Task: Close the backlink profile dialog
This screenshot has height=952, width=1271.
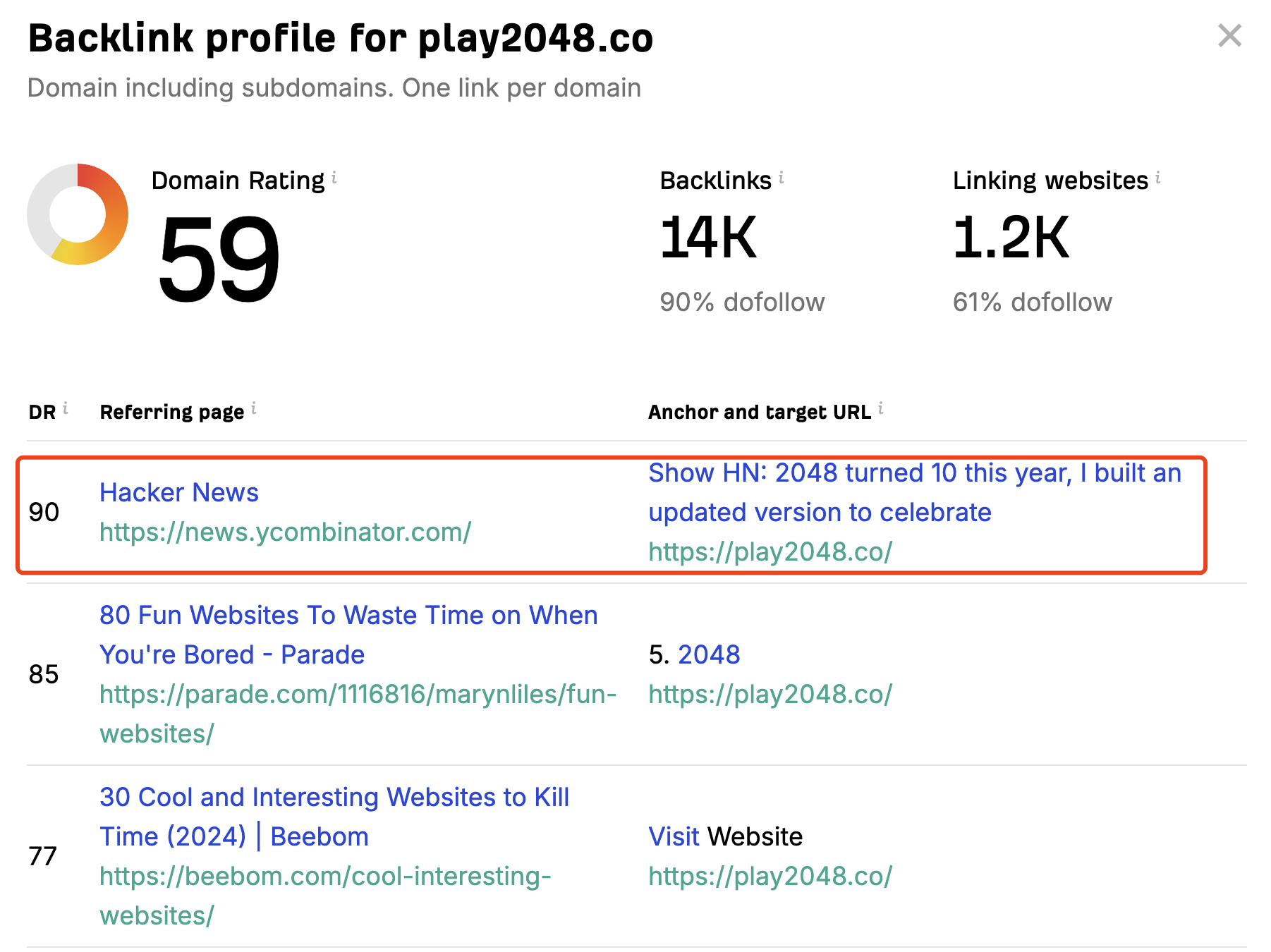Action: tap(1229, 35)
